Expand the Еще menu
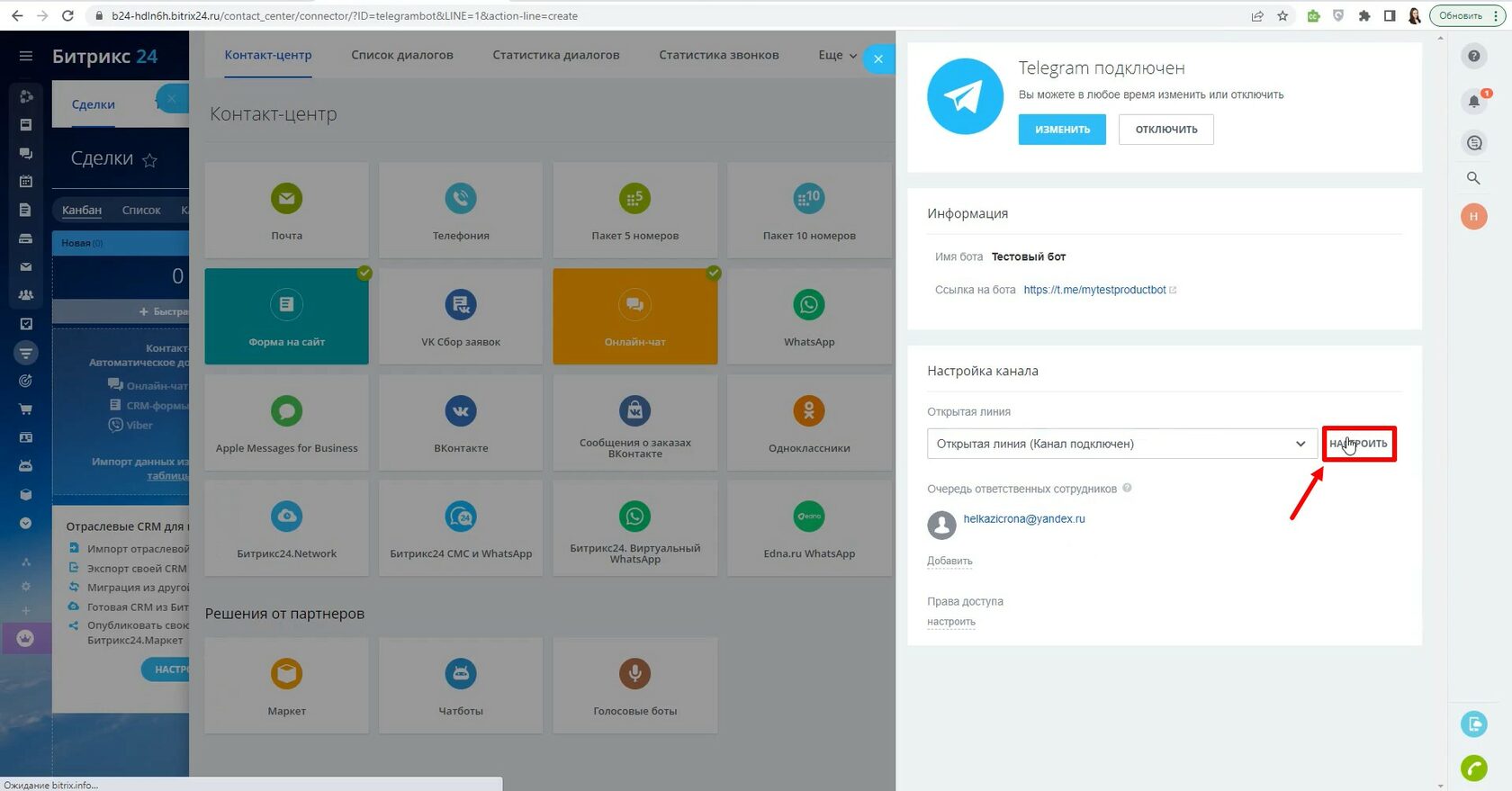Viewport: 1512px width, 791px height. (837, 55)
